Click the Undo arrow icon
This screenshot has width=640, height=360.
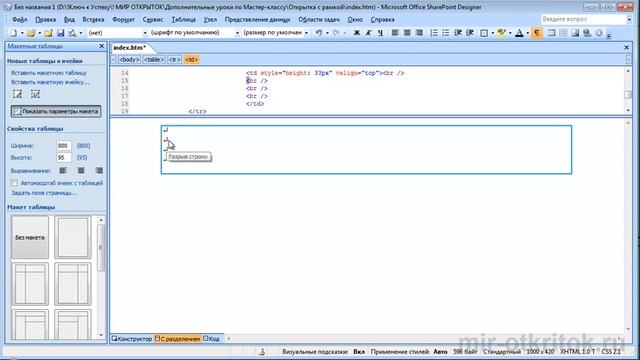[319, 33]
